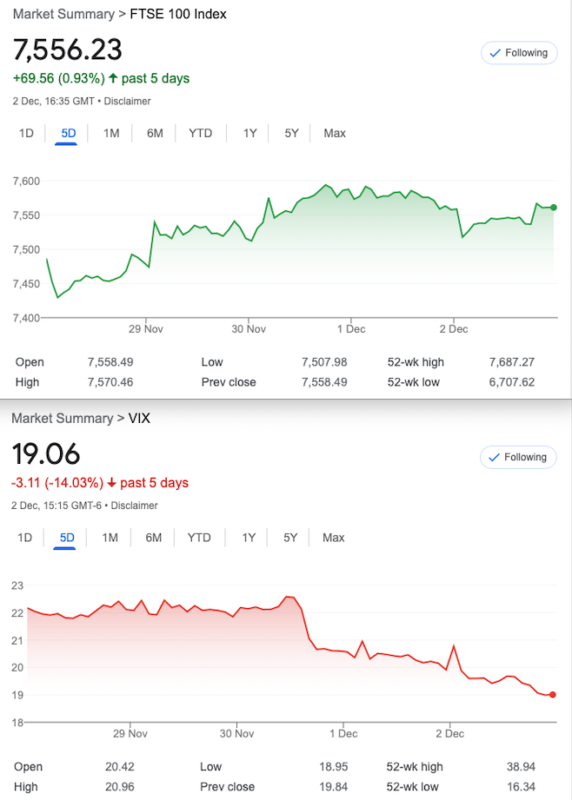Click VIX Prev close value 19.84
The image size is (572, 800).
pyautogui.click(x=334, y=787)
